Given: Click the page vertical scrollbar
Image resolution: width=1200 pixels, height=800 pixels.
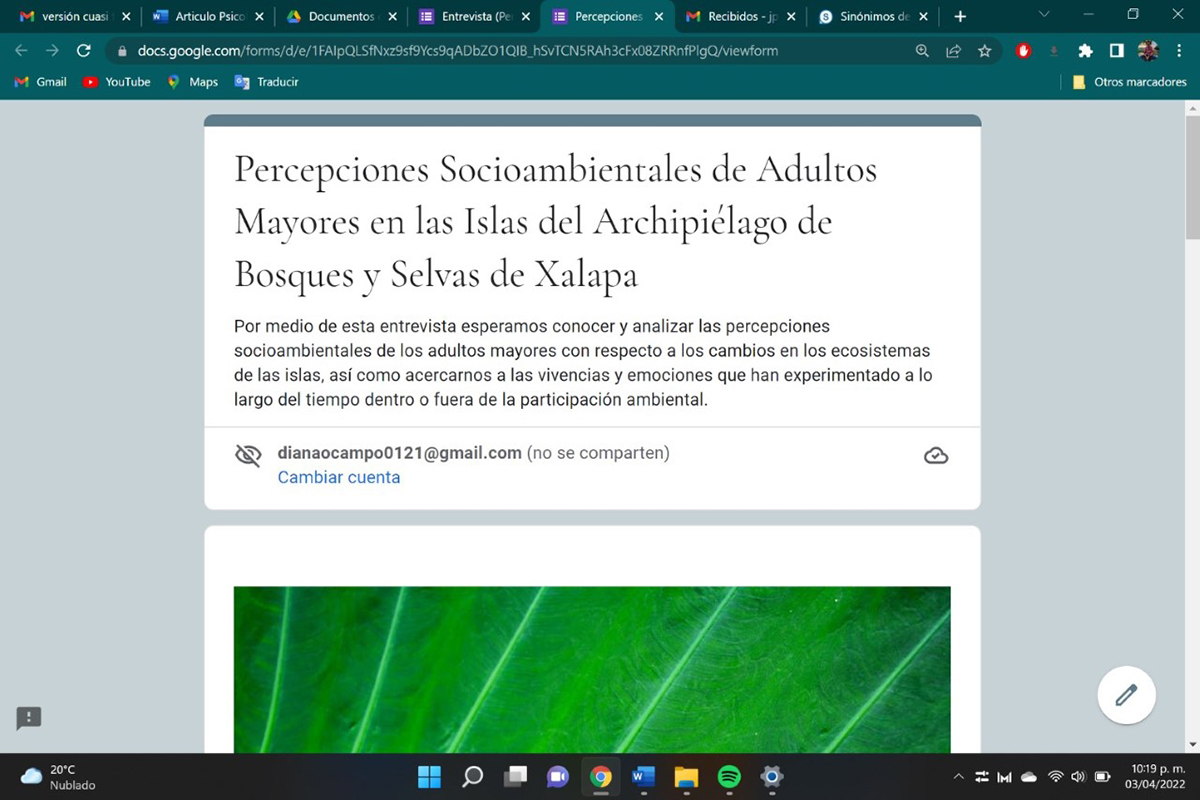Looking at the screenshot, I should pos(1192,400).
